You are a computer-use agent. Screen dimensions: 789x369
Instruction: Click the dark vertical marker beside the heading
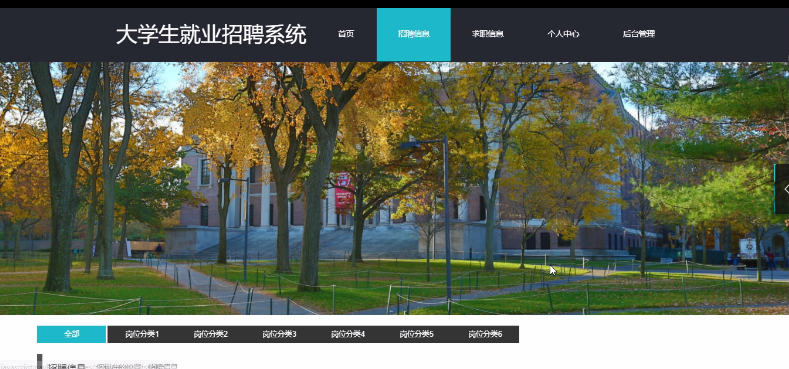tap(40, 361)
